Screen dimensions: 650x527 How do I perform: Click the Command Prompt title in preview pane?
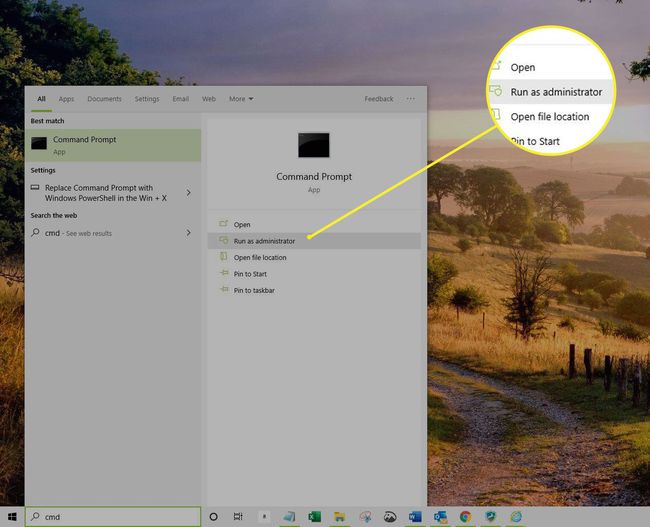click(314, 177)
